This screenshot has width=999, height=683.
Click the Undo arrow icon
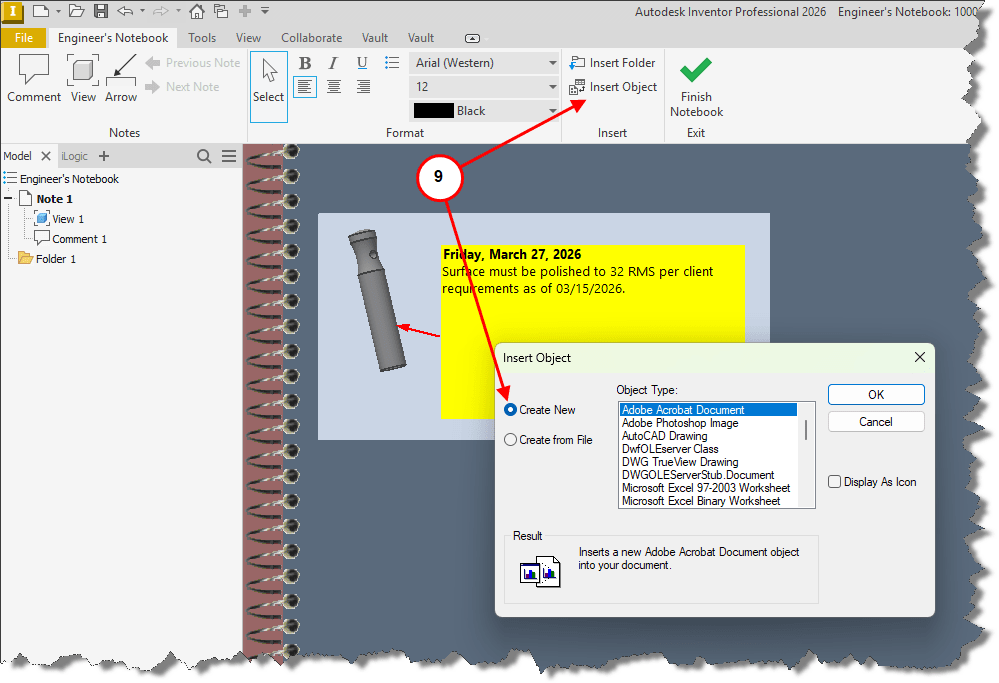[125, 11]
